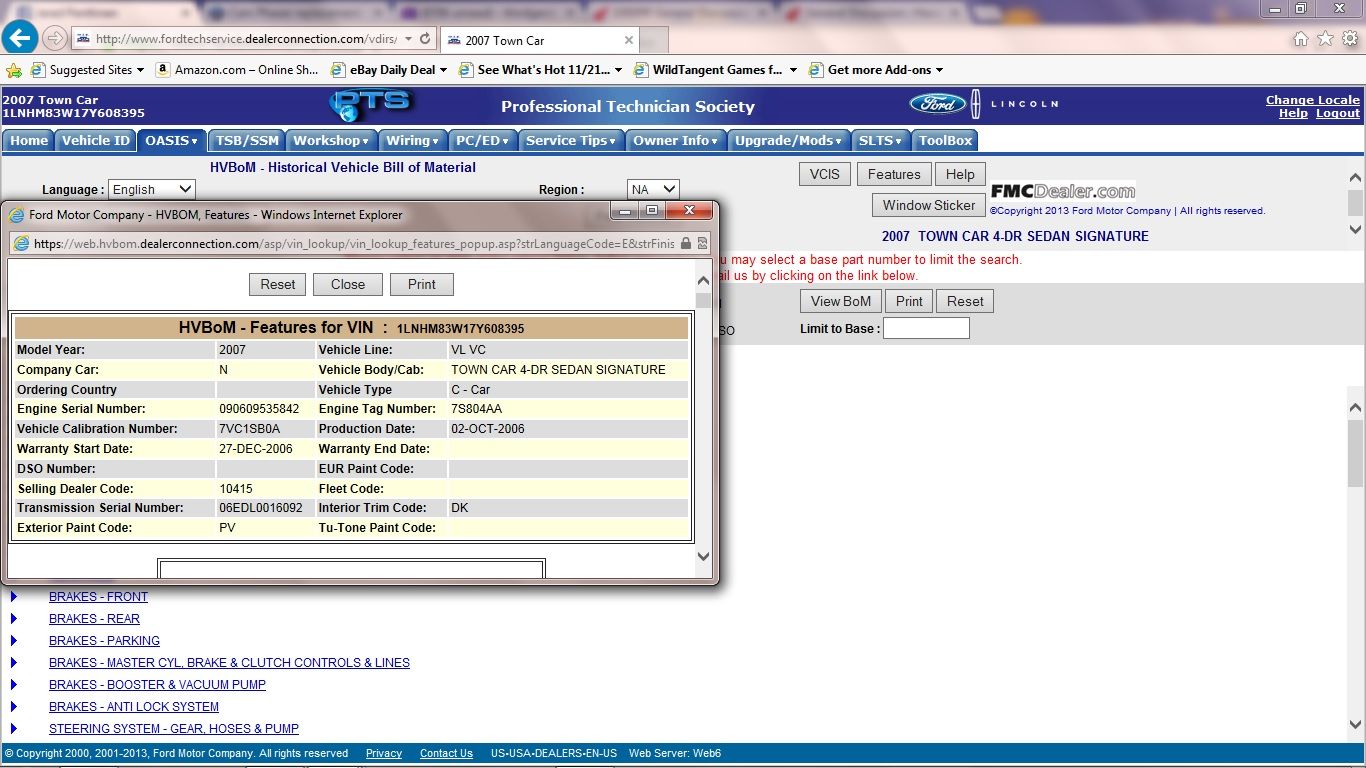Click the Ford oval logo

click(x=937, y=104)
